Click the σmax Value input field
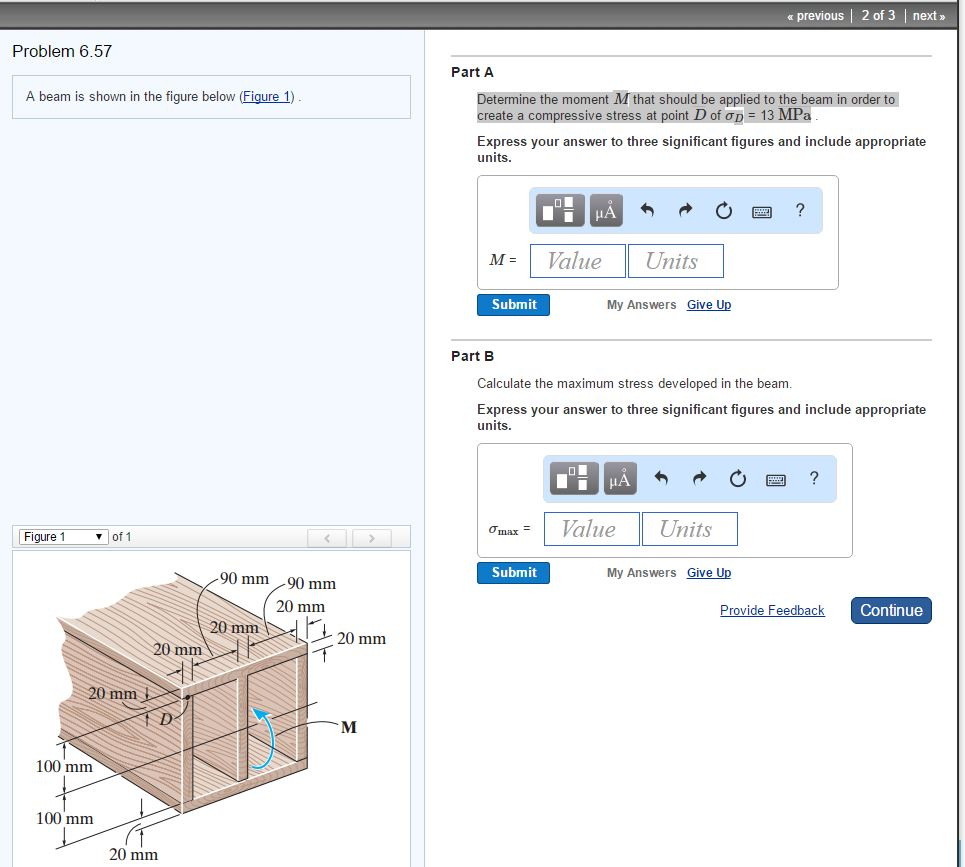 [x=591, y=529]
